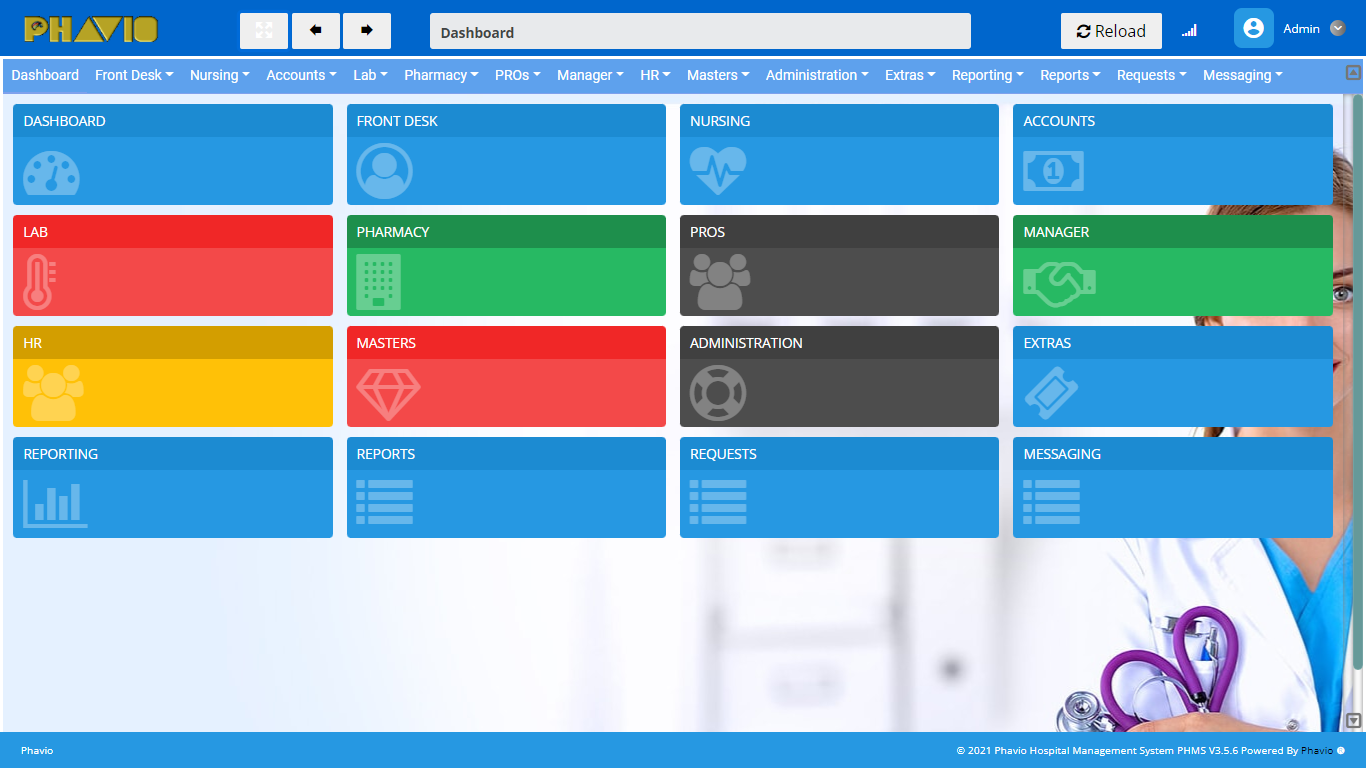Expand the Nursing menu
Image resolution: width=1366 pixels, height=768 pixels.
tap(220, 75)
